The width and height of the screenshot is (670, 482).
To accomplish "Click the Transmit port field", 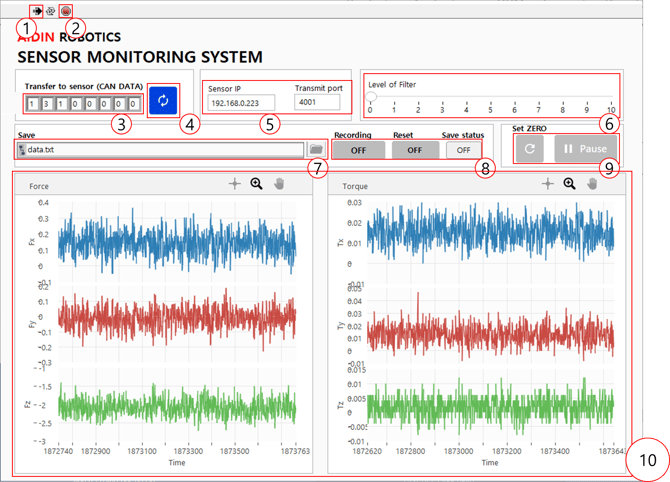I will click(x=319, y=102).
